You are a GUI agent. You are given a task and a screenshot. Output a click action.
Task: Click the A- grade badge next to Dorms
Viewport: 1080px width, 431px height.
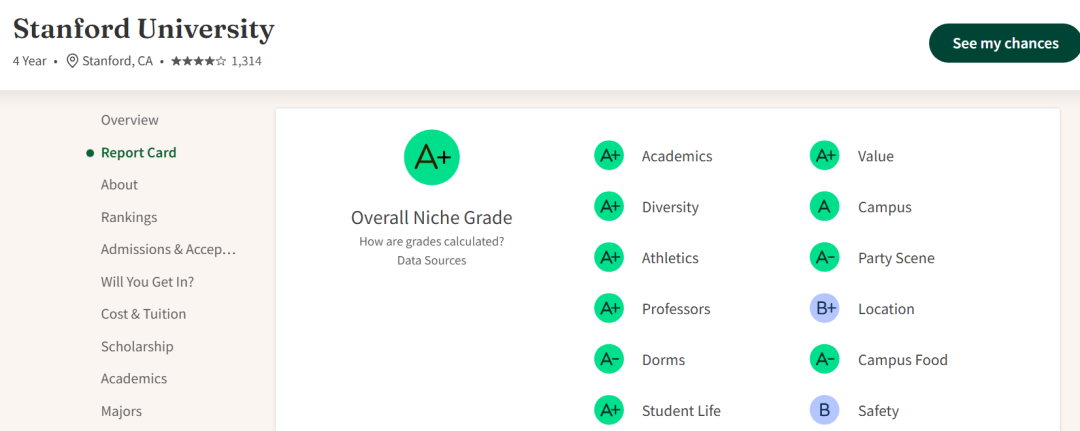[x=609, y=360]
